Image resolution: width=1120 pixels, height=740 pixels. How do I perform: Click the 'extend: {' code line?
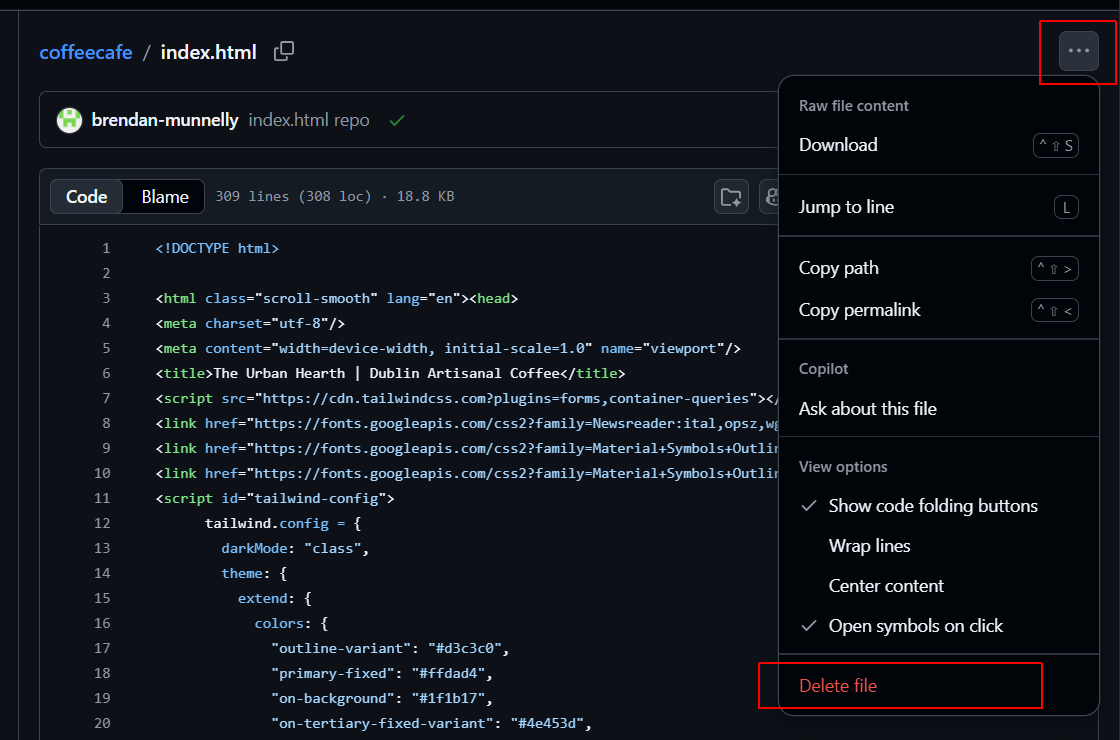coord(275,599)
